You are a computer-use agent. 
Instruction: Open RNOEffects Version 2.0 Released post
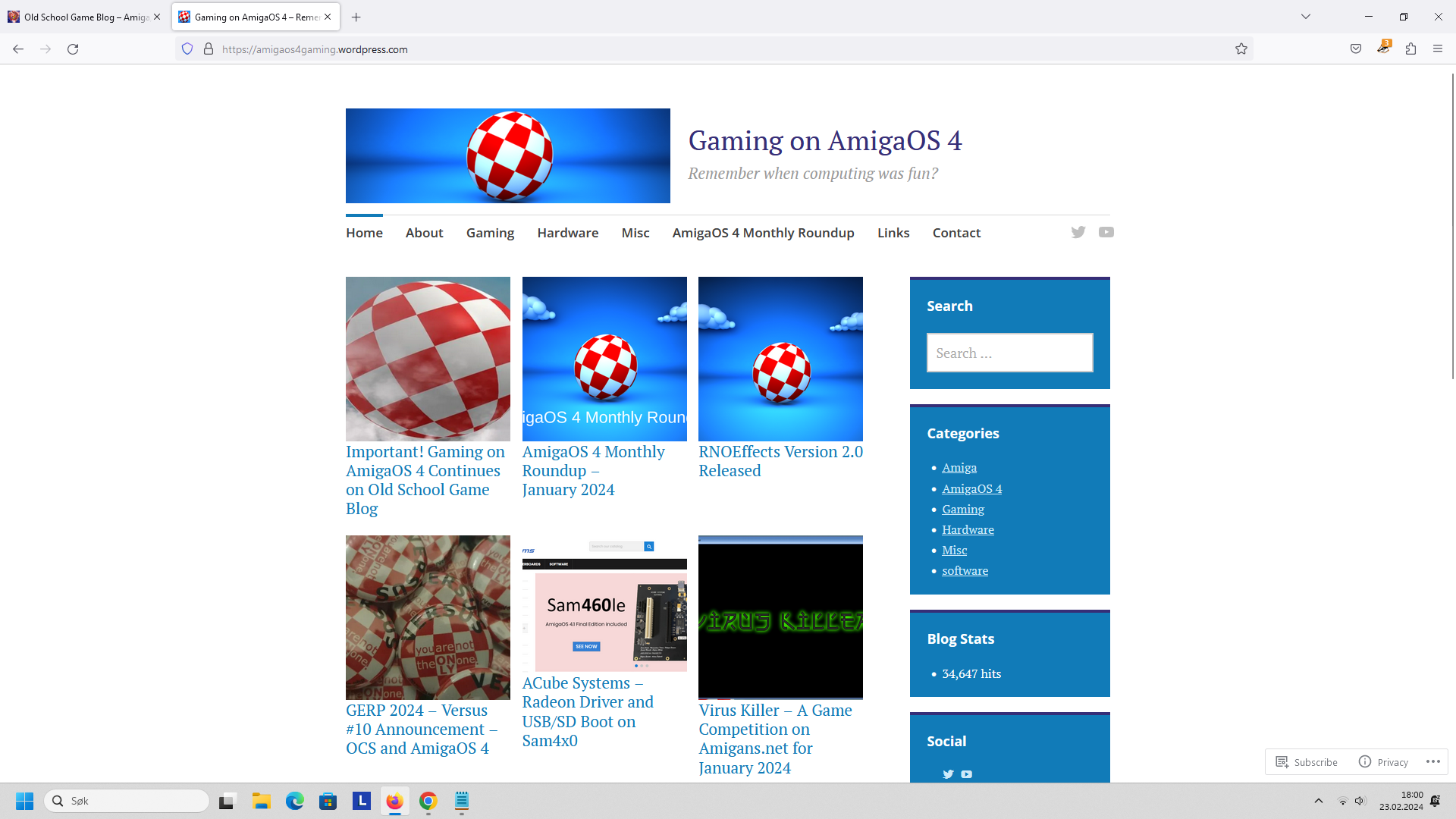tap(780, 461)
